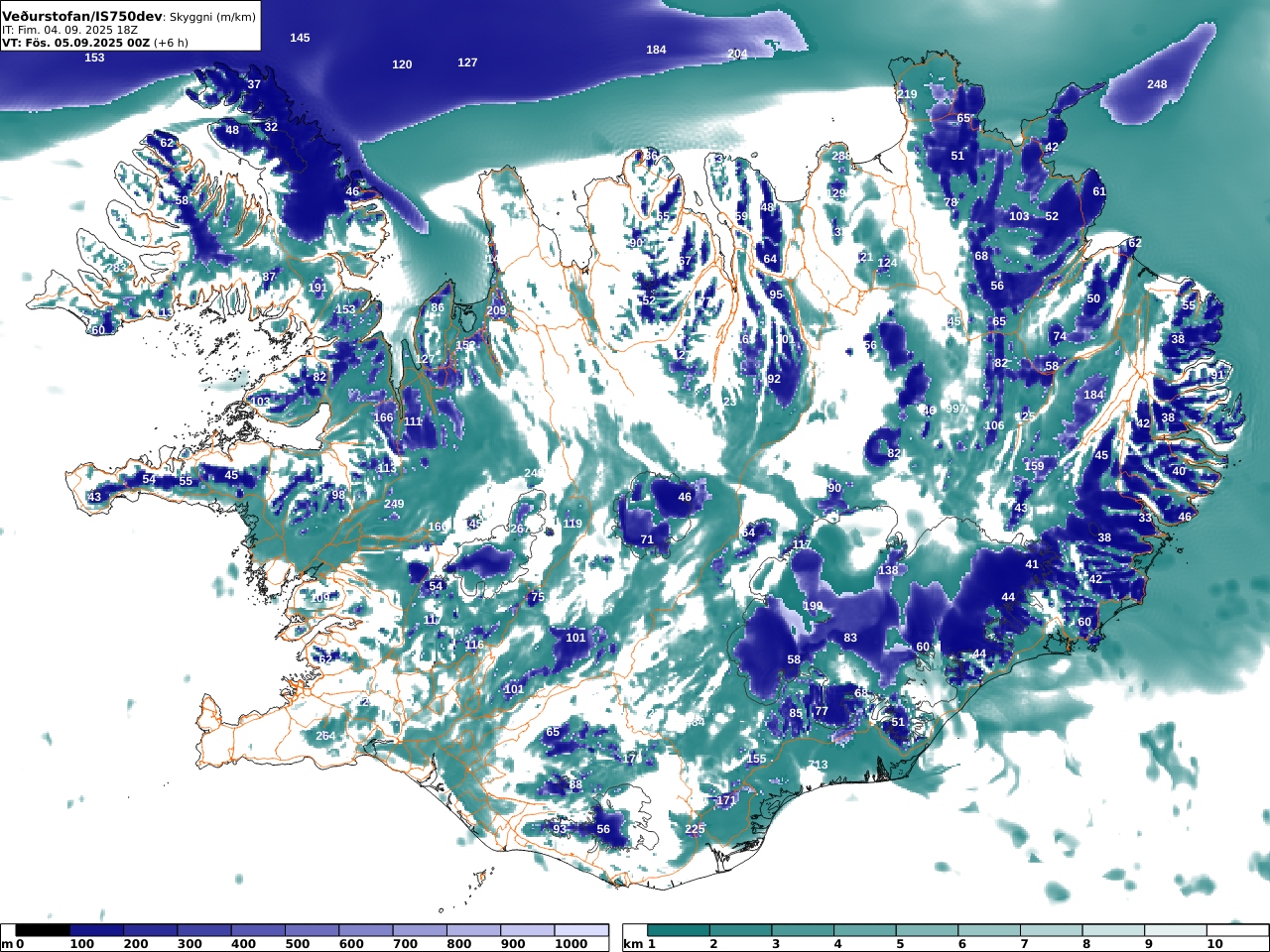
Task: Click the map value 111
Action: pos(414,421)
